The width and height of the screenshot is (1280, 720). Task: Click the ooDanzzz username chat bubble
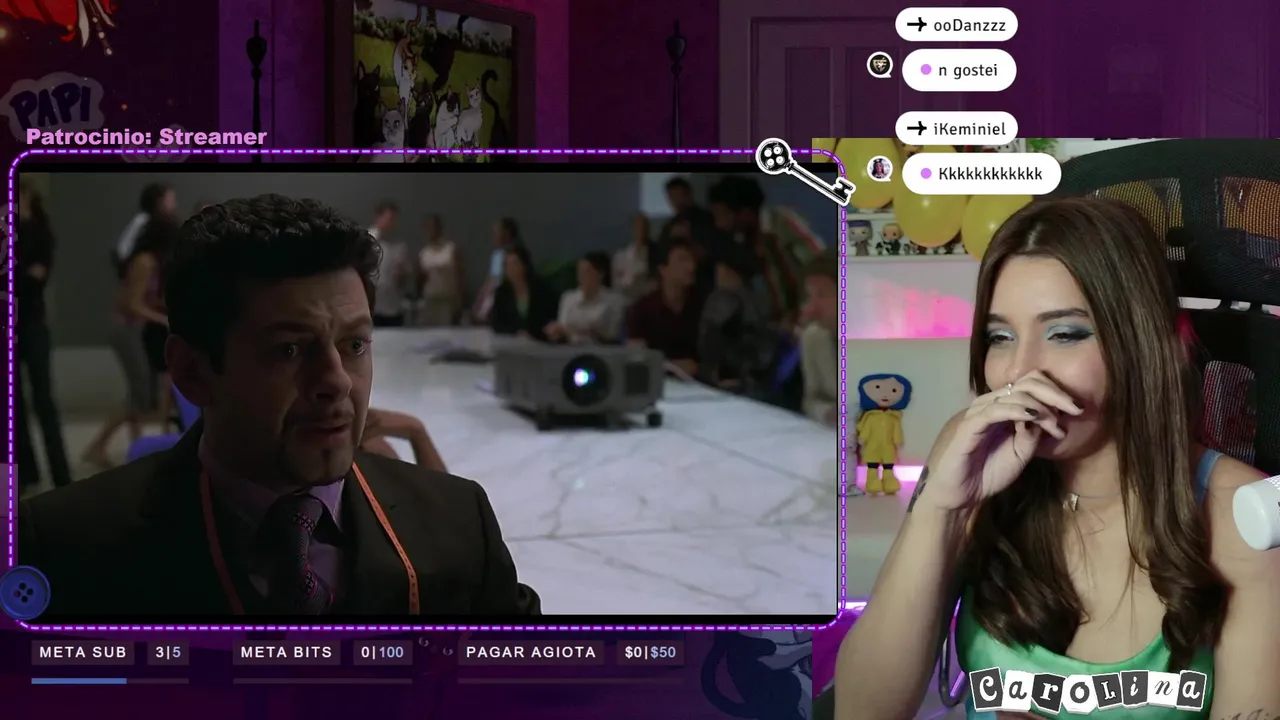[956, 25]
